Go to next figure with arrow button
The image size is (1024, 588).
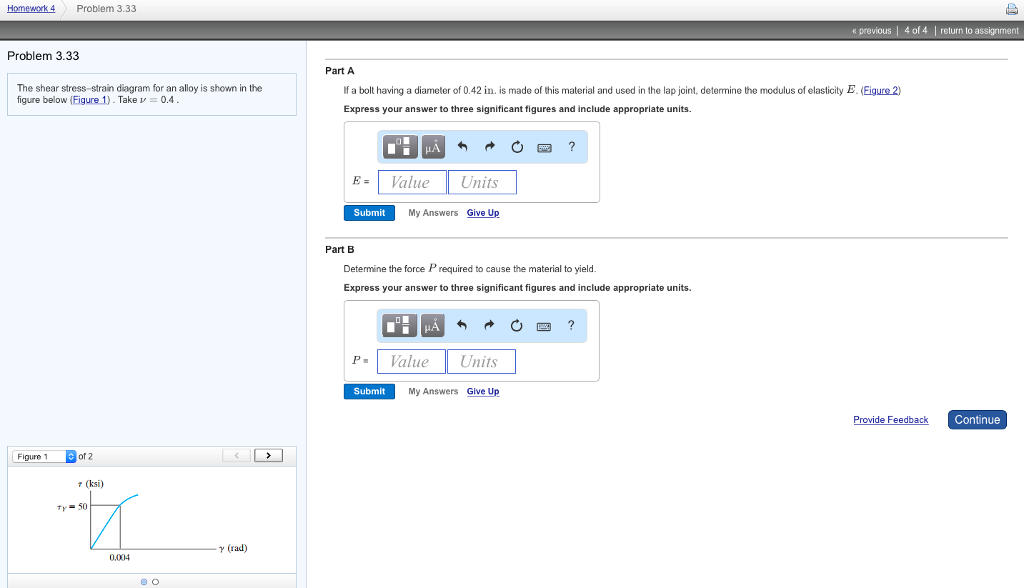[x=268, y=455]
